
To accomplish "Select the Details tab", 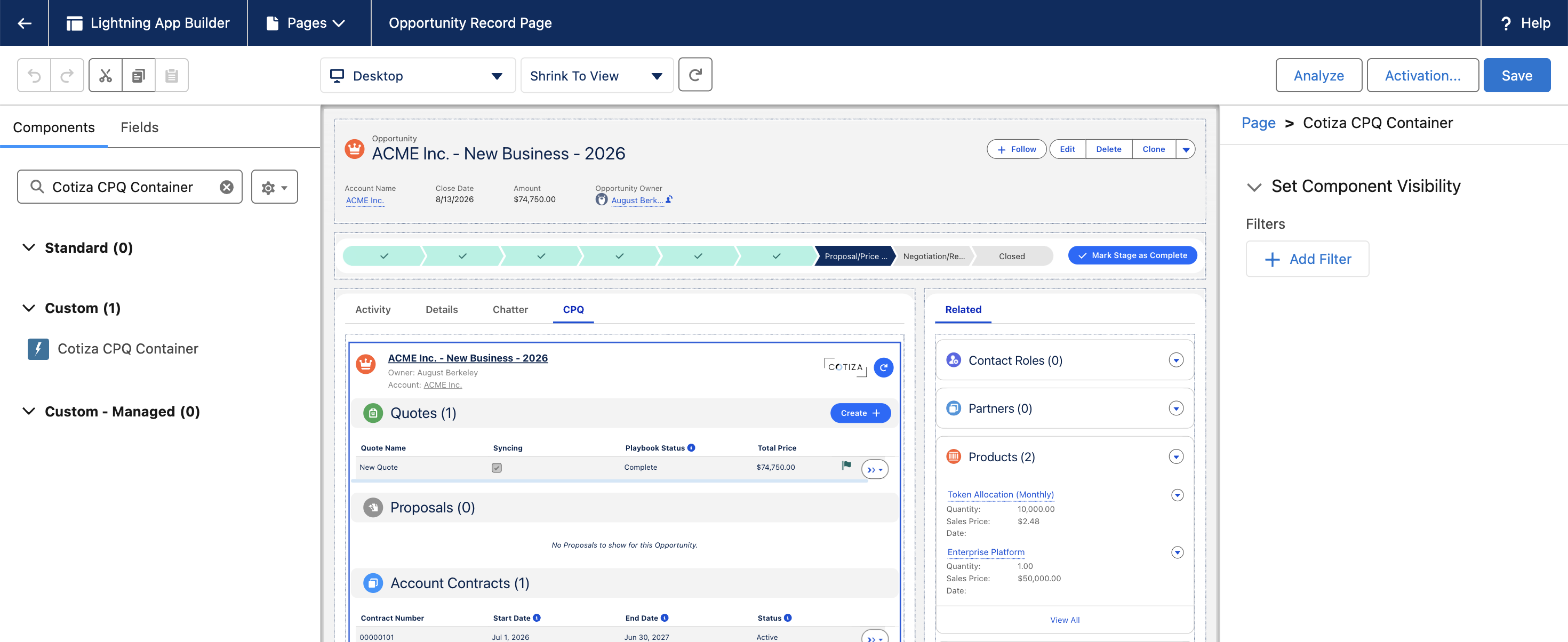I will coord(441,309).
